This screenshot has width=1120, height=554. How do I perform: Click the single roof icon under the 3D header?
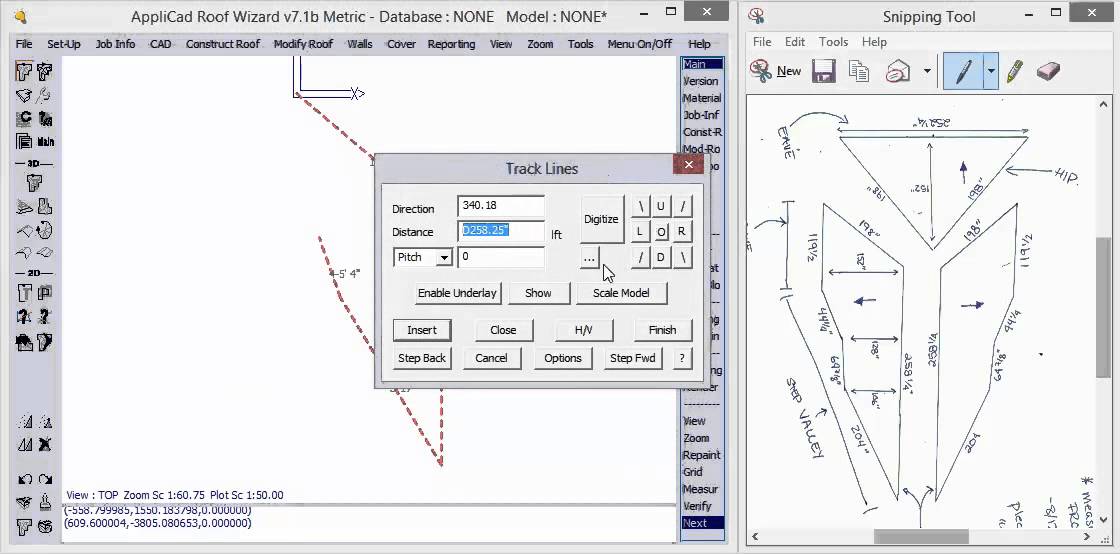(34, 183)
